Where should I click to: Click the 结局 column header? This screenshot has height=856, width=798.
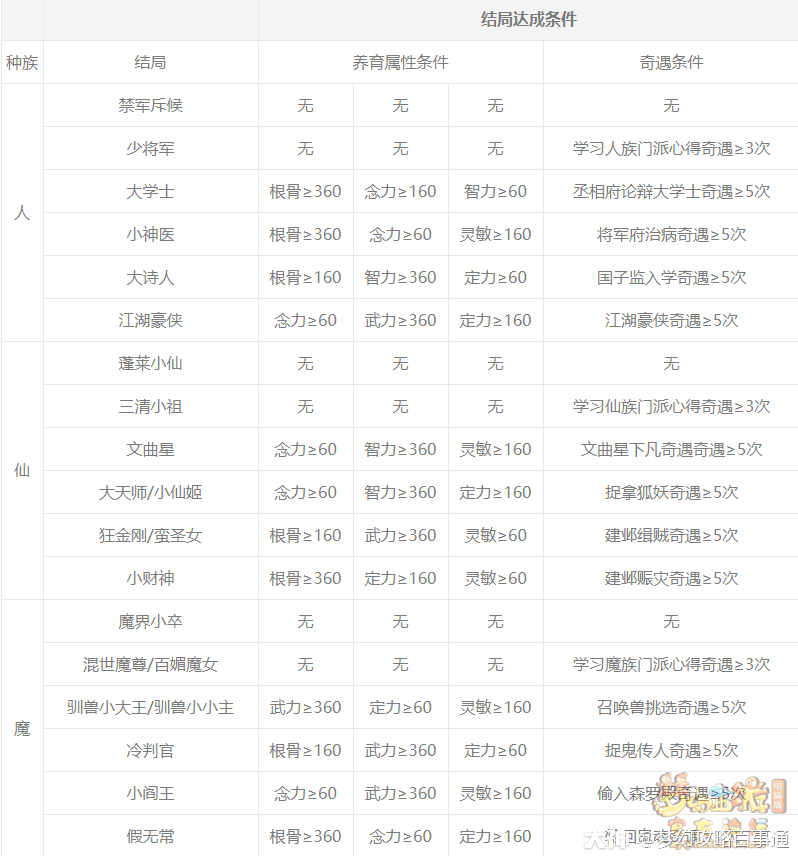coord(150,62)
